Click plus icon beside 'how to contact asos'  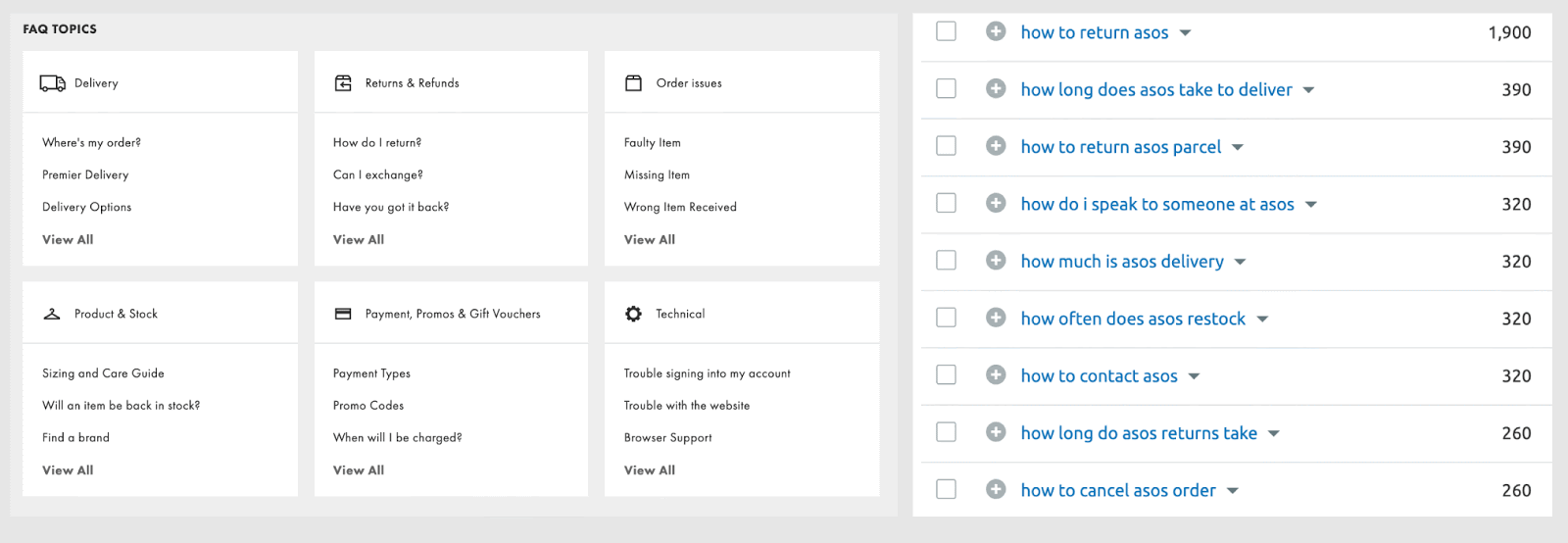[x=996, y=374]
